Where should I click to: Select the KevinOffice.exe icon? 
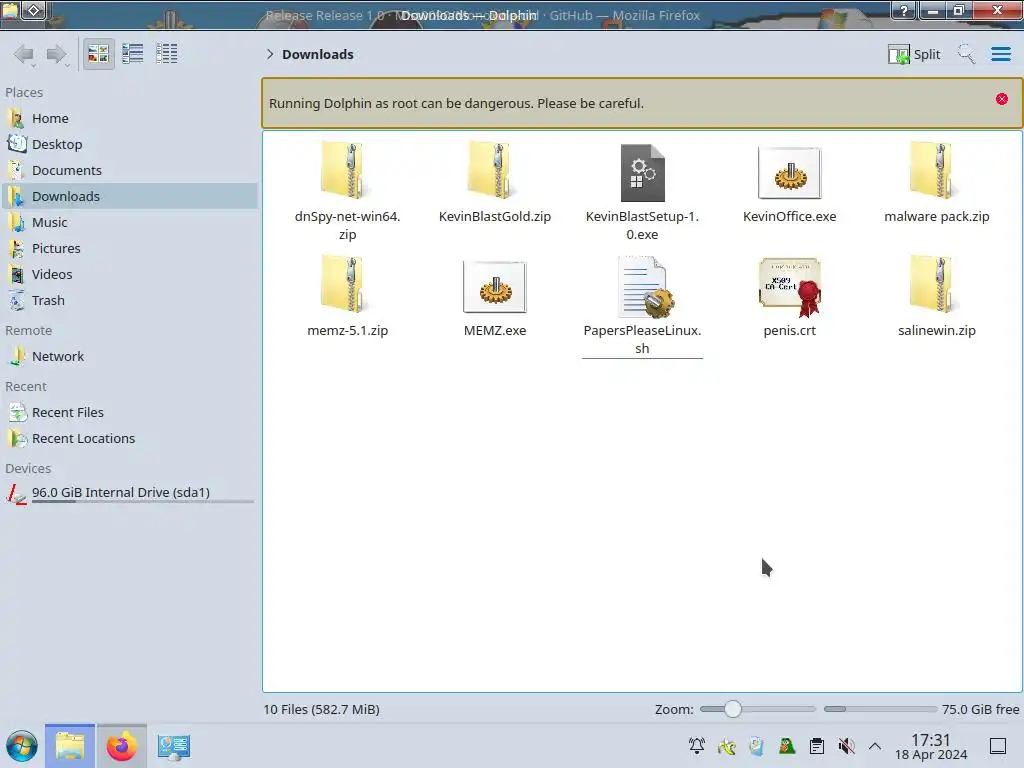click(x=790, y=172)
